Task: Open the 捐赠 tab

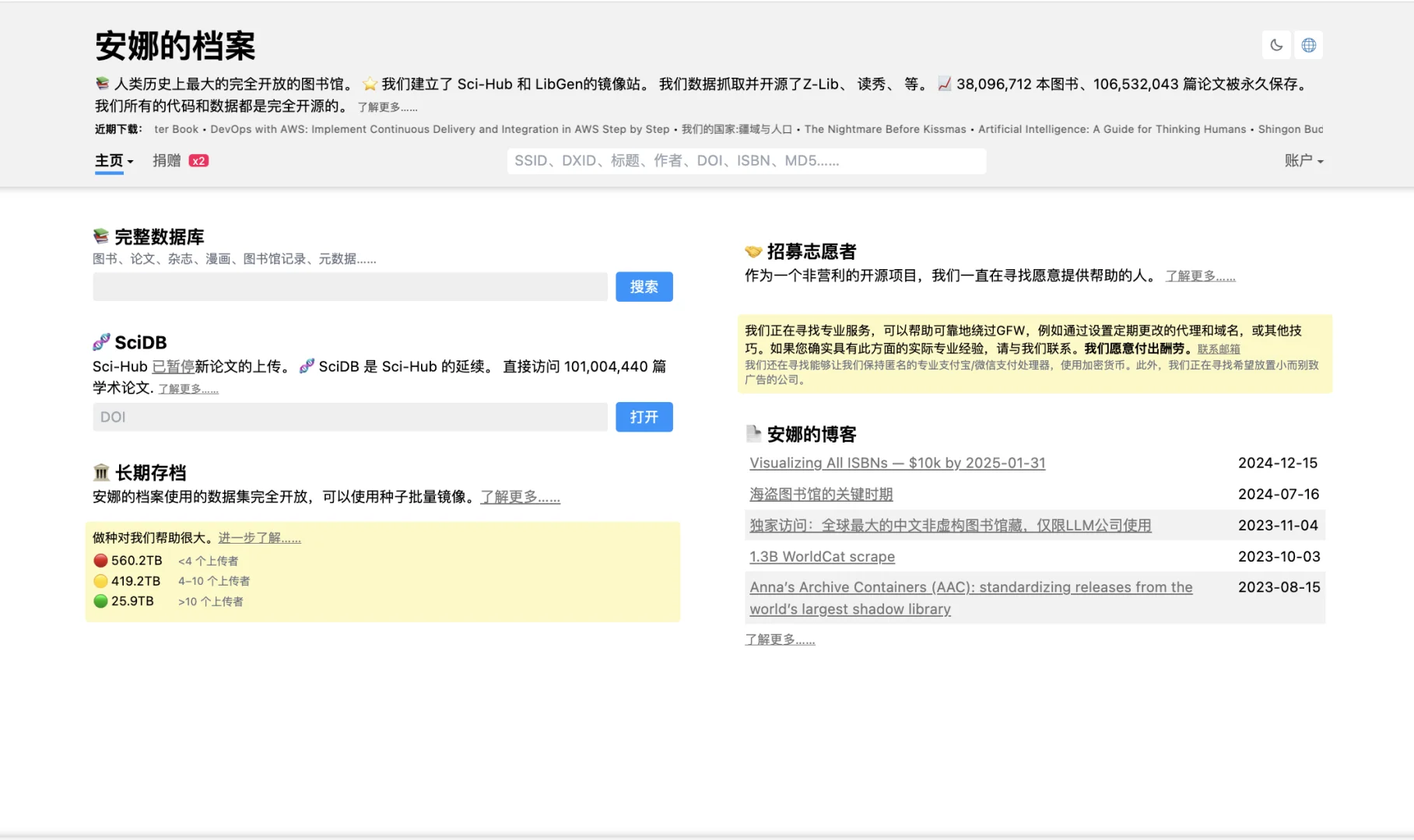Action: [x=167, y=161]
